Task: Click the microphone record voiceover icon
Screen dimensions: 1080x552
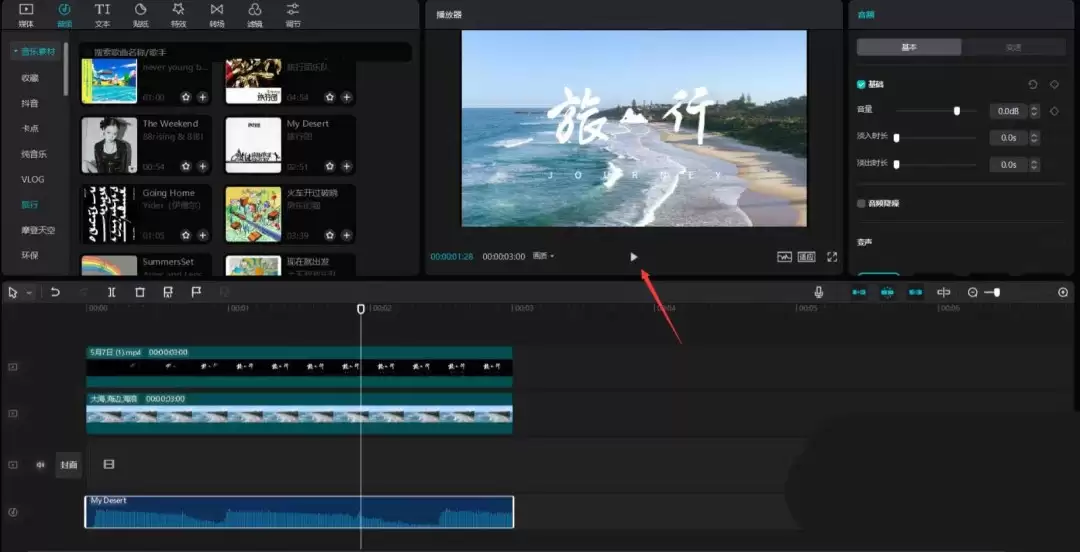Action: click(819, 292)
